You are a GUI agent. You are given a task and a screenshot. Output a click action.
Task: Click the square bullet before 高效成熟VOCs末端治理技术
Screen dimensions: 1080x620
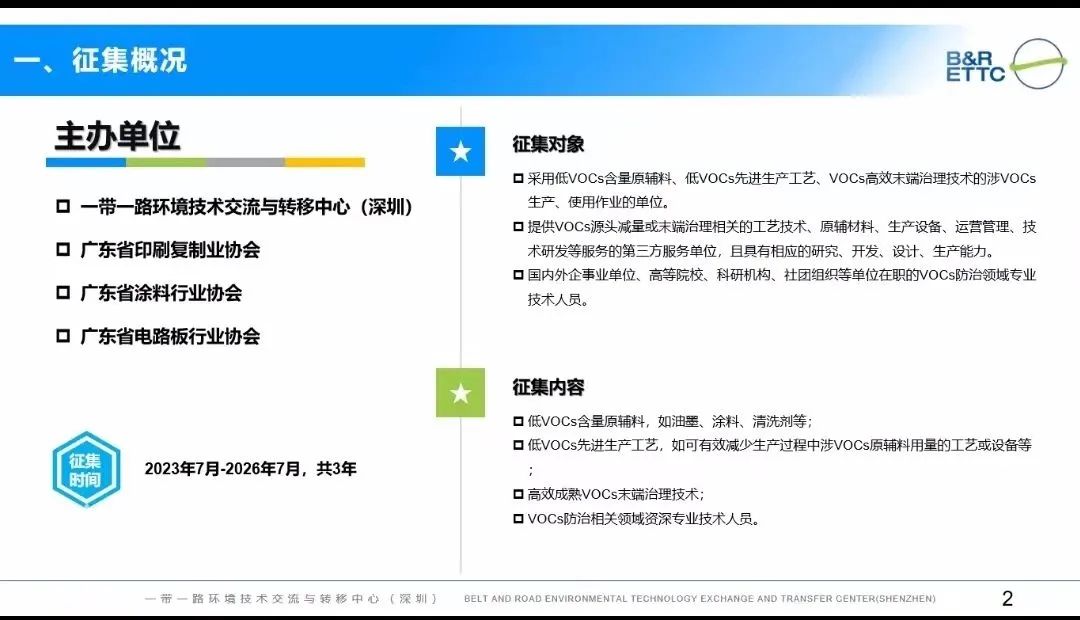[518, 494]
